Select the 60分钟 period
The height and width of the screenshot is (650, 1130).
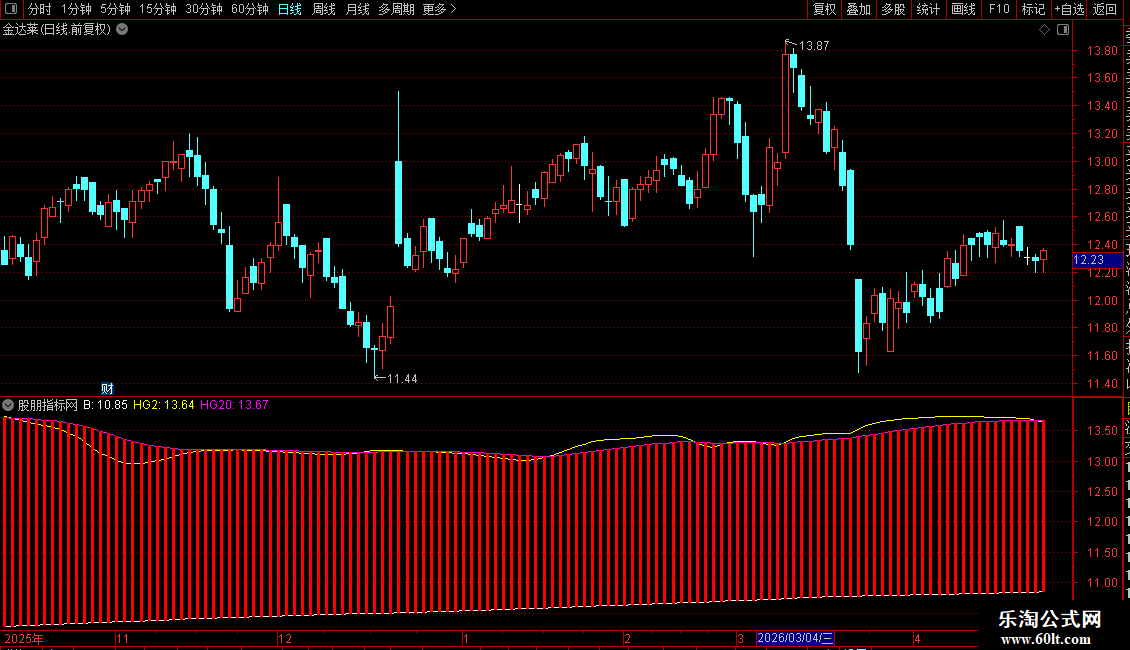click(249, 9)
